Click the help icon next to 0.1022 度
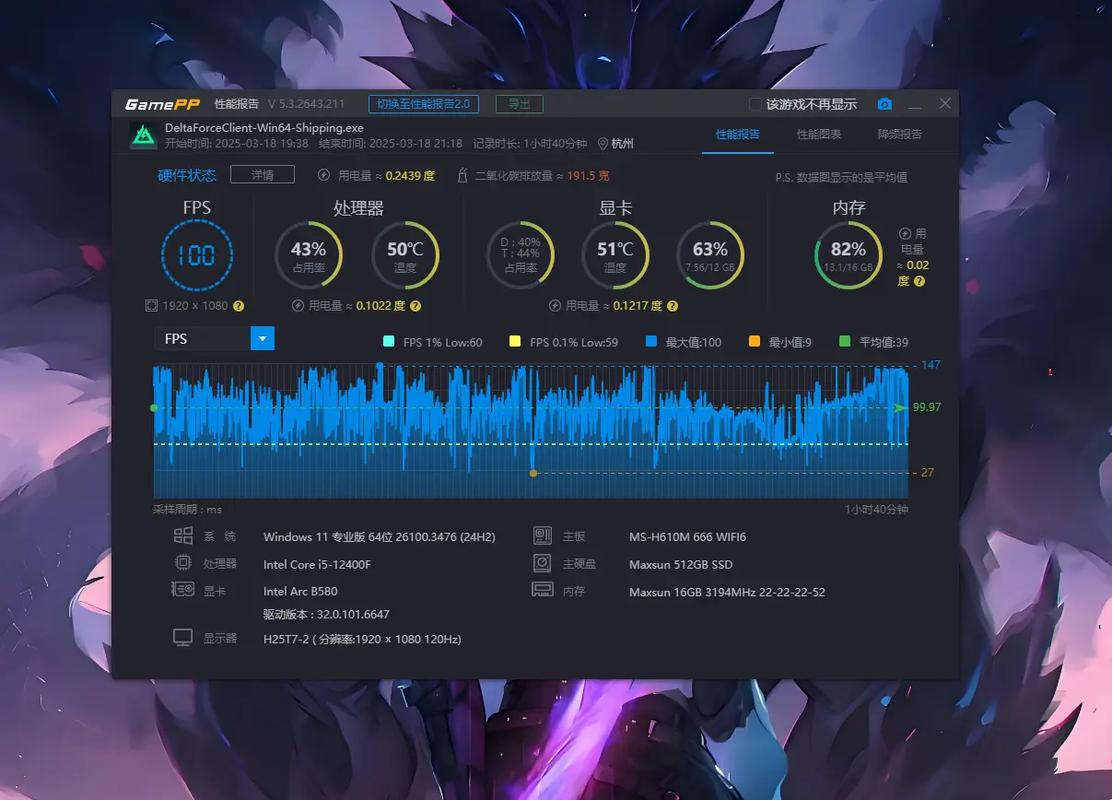The width and height of the screenshot is (1112, 800). click(x=415, y=306)
